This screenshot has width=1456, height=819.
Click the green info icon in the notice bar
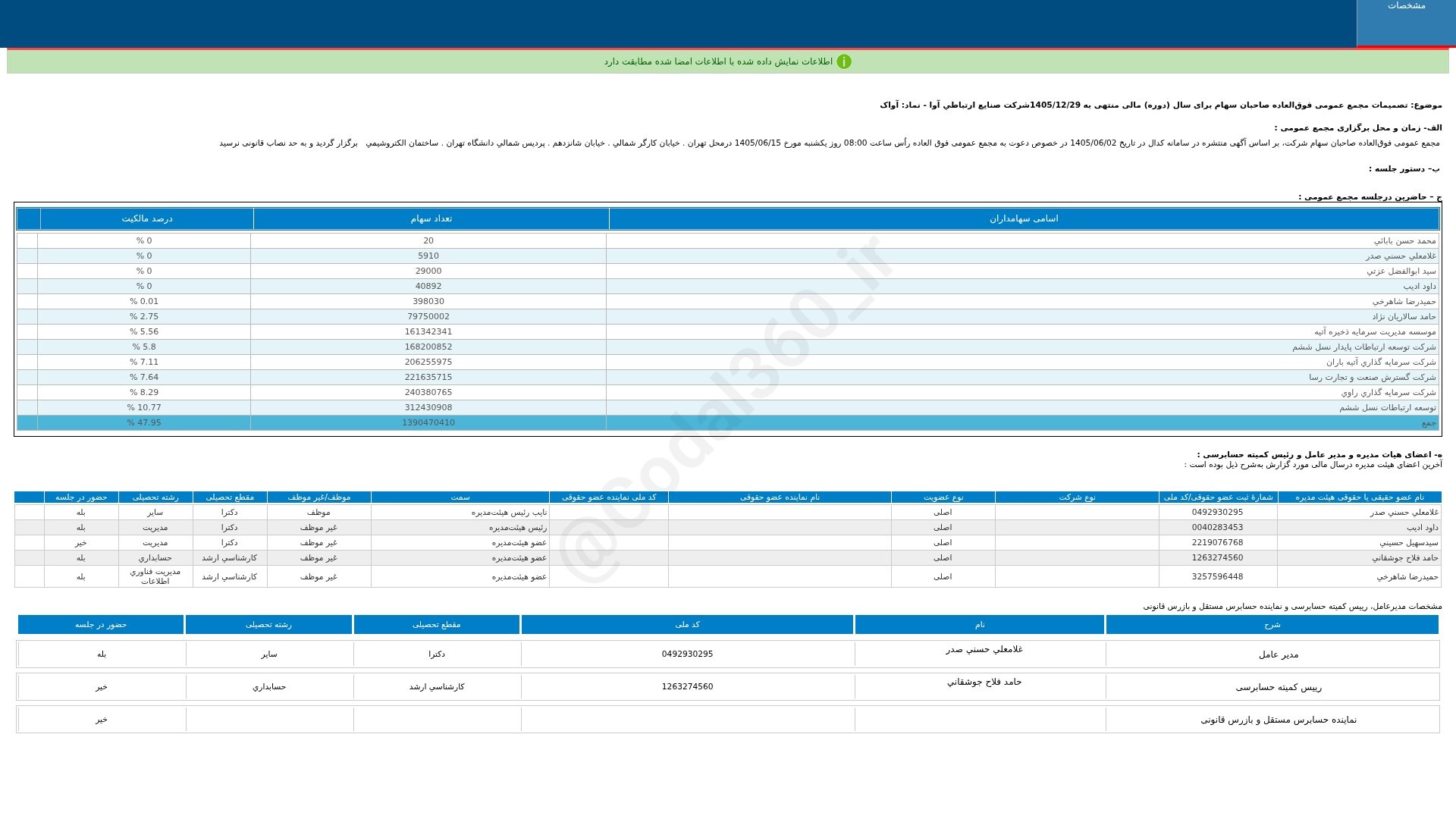pyautogui.click(x=844, y=61)
